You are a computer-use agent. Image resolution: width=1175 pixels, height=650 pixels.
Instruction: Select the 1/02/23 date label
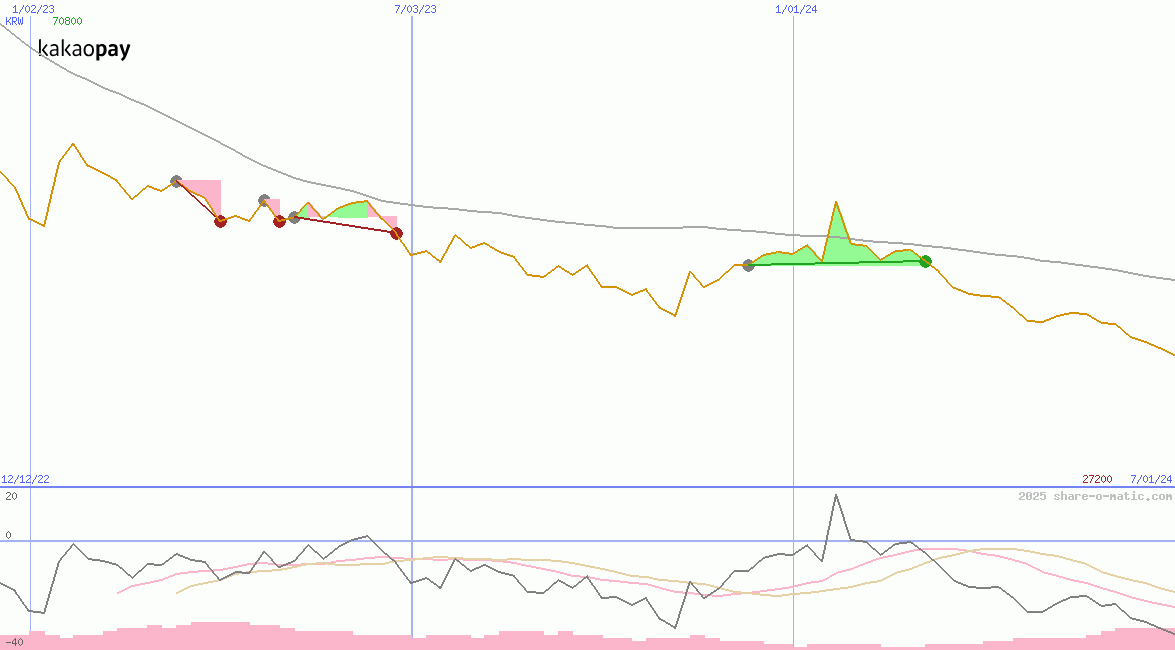click(x=33, y=9)
